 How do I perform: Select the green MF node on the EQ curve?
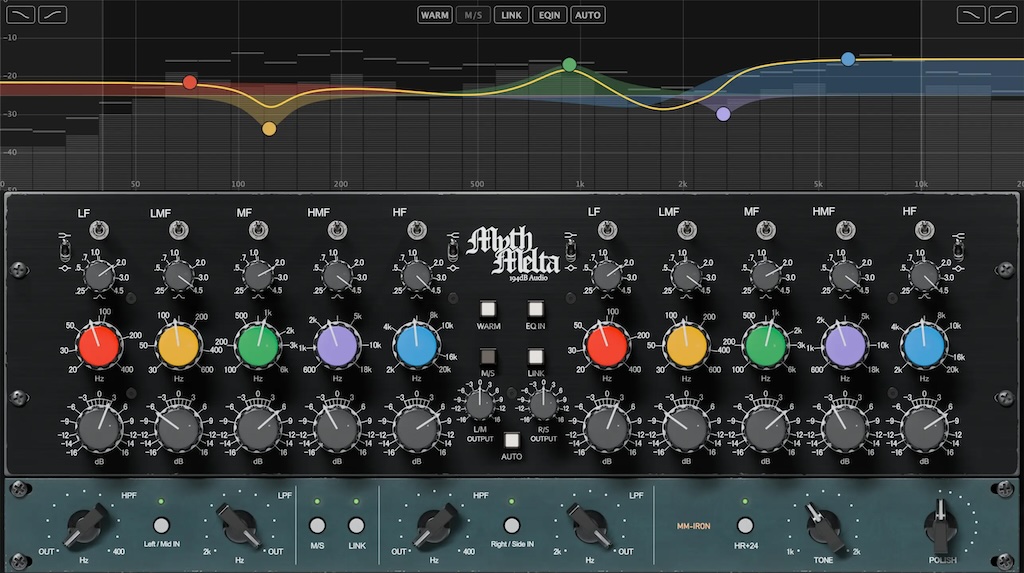click(x=569, y=65)
